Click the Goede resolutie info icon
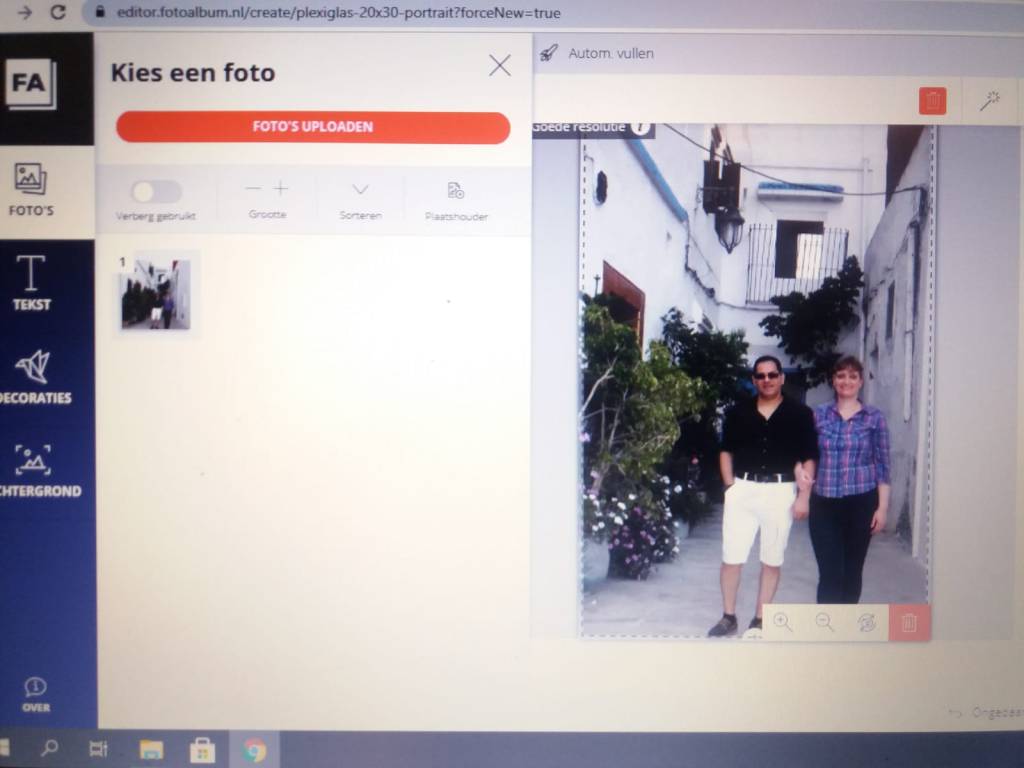Viewport: 1024px width, 768px height. tap(641, 128)
